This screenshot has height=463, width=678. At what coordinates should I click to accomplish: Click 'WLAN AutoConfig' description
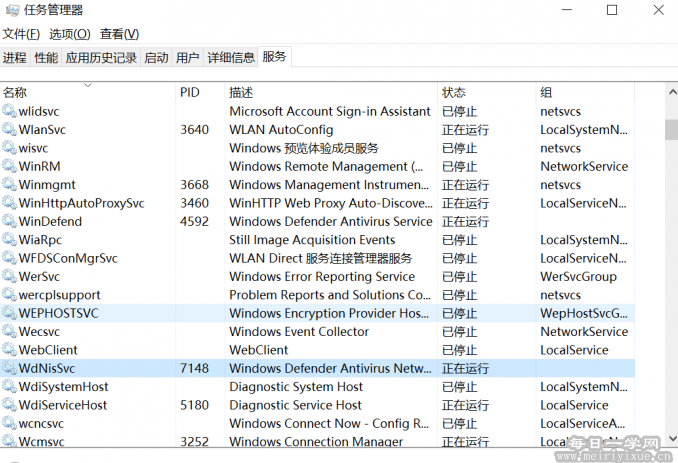[281, 130]
